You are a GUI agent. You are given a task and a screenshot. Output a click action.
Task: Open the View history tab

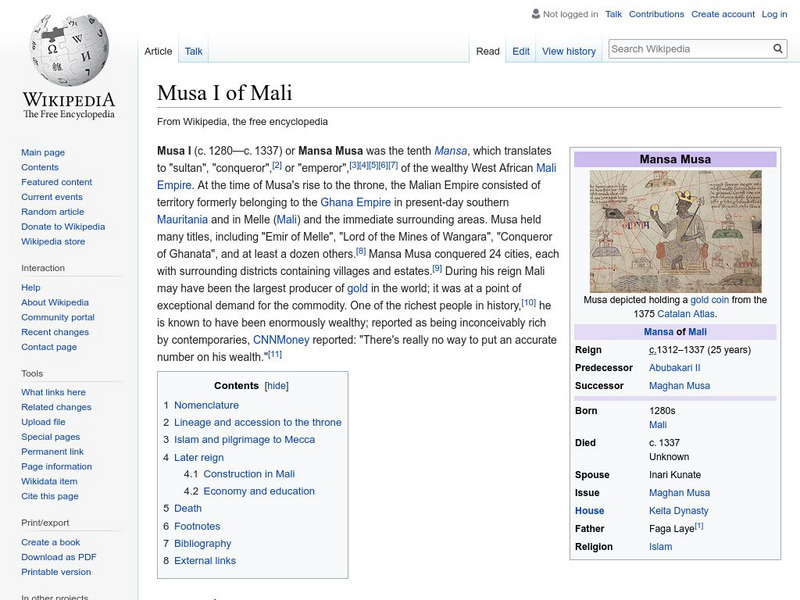click(x=568, y=50)
